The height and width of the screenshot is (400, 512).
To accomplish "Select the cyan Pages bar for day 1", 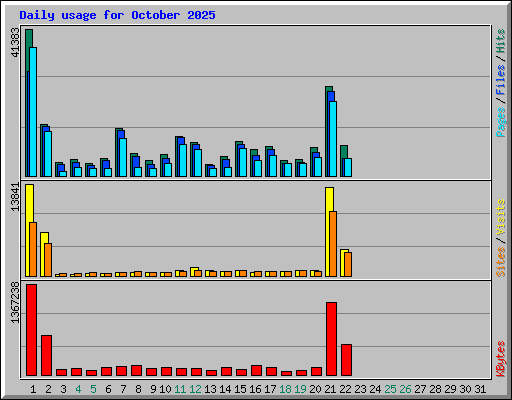I will [33, 112].
